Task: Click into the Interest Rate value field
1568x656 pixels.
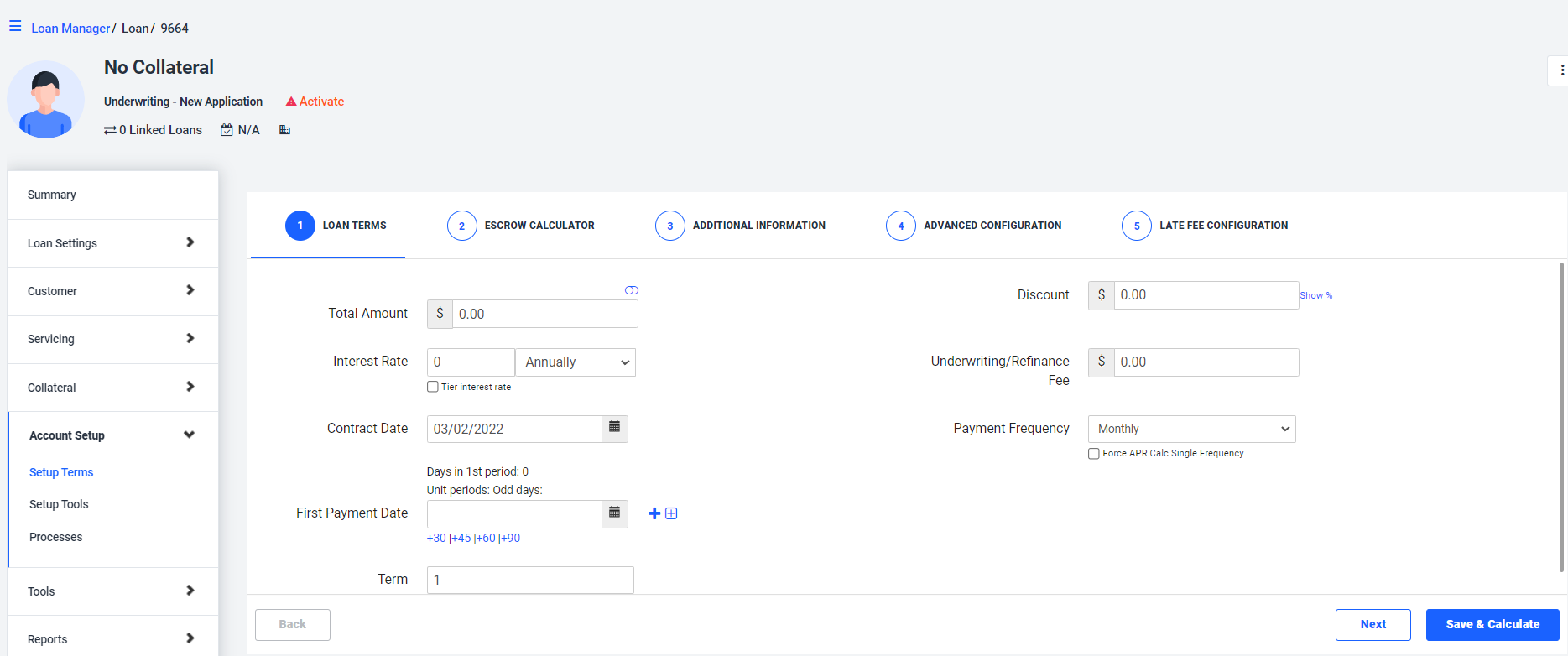Action: [471, 362]
